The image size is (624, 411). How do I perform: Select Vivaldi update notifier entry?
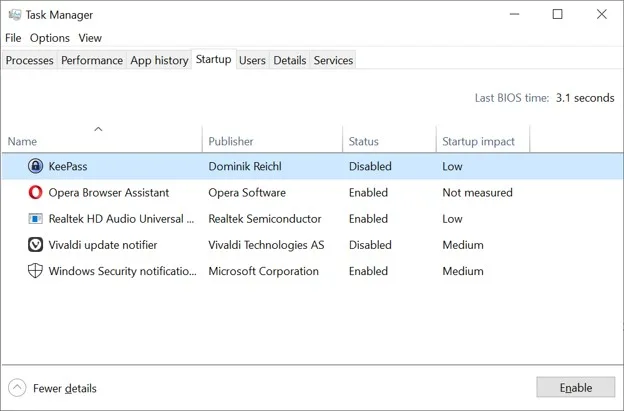[x=103, y=245]
